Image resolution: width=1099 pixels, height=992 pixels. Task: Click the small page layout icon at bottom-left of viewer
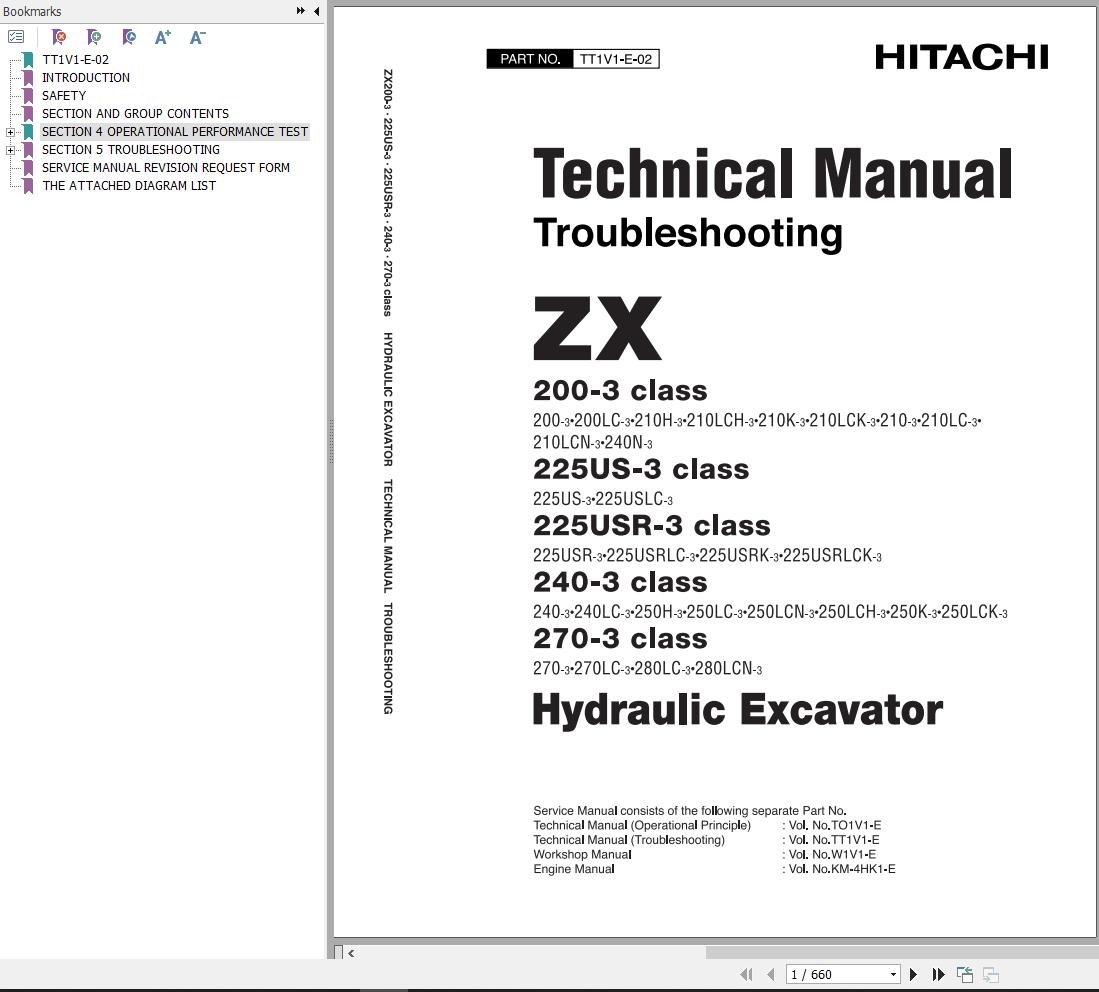coord(339,952)
